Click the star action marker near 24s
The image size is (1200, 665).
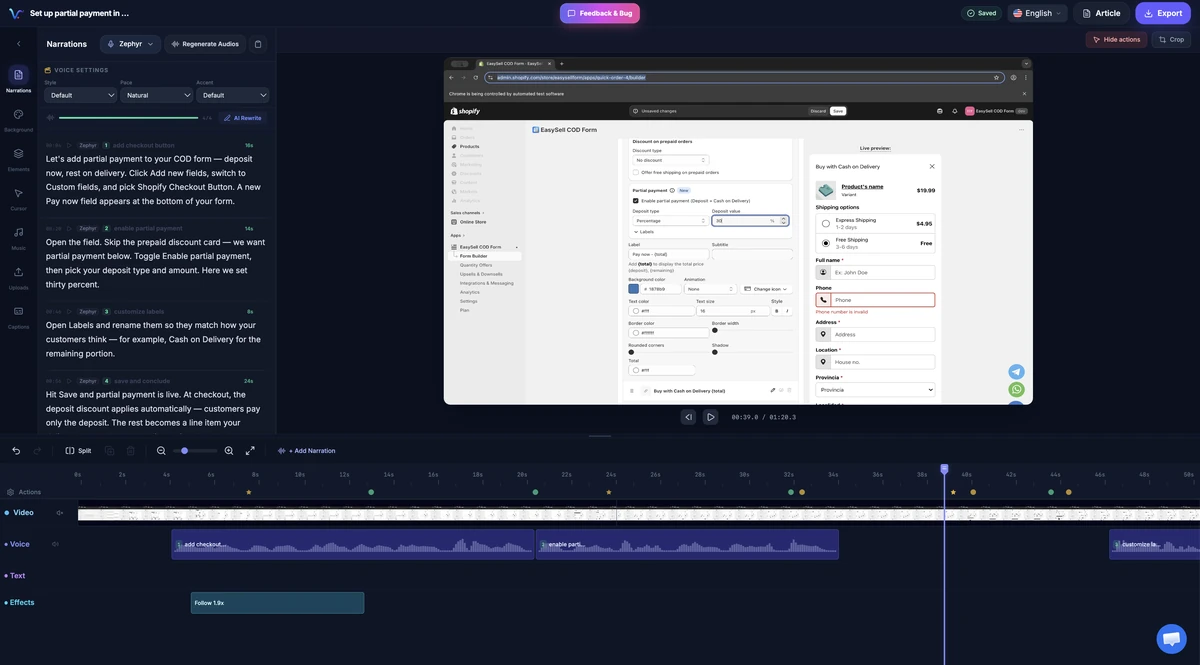coord(608,492)
